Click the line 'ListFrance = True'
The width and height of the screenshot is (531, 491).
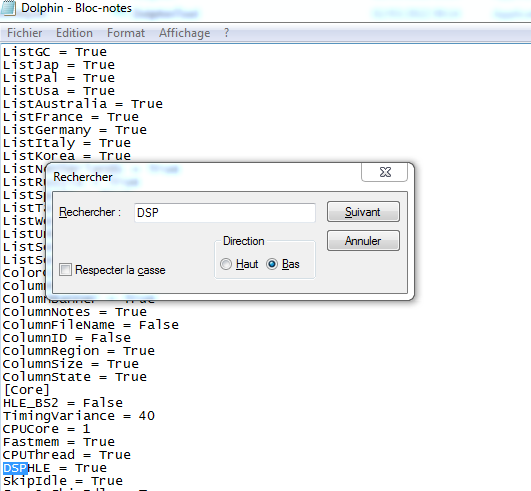71,117
